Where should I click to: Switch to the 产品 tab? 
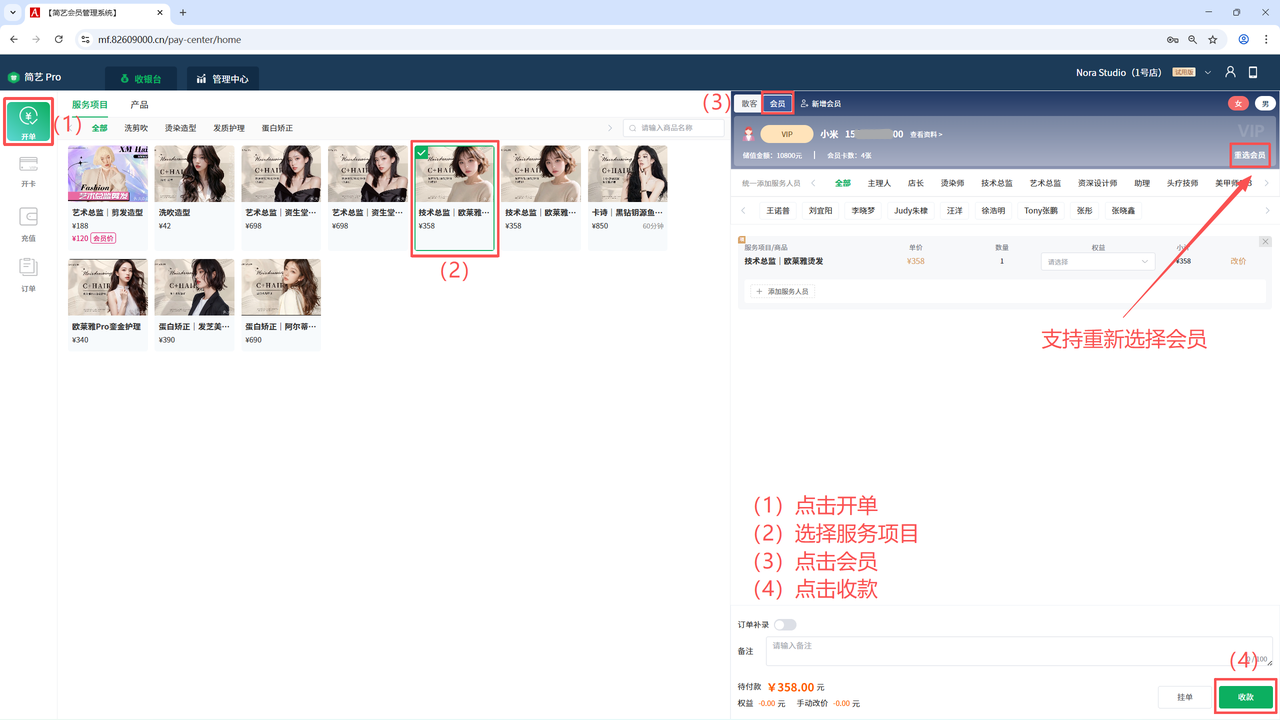(x=139, y=105)
